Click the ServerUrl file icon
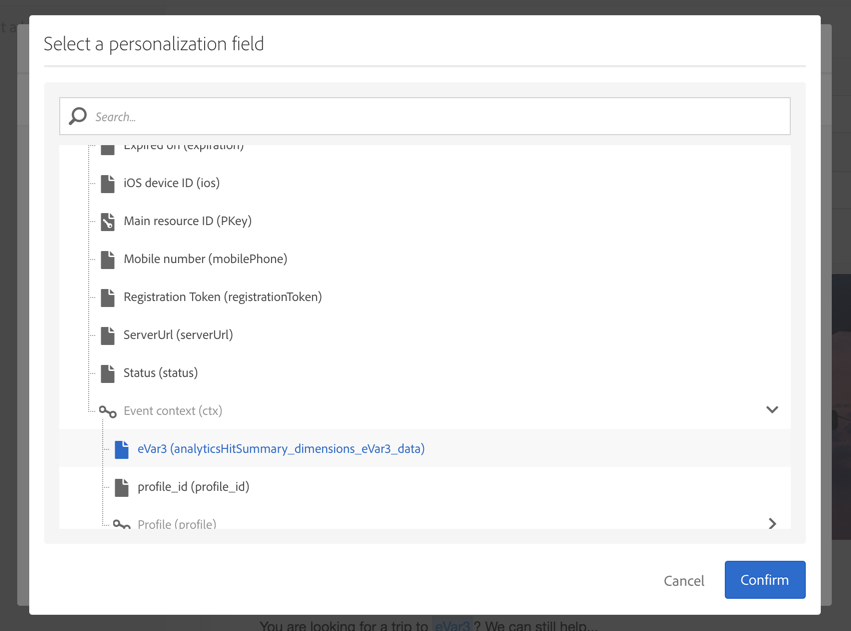The width and height of the screenshot is (851, 631). pos(108,335)
